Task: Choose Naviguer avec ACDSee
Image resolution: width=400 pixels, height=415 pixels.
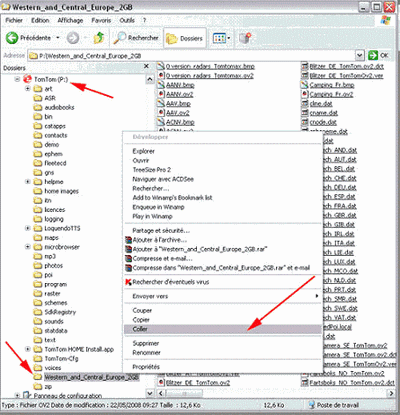Action: tap(163, 179)
